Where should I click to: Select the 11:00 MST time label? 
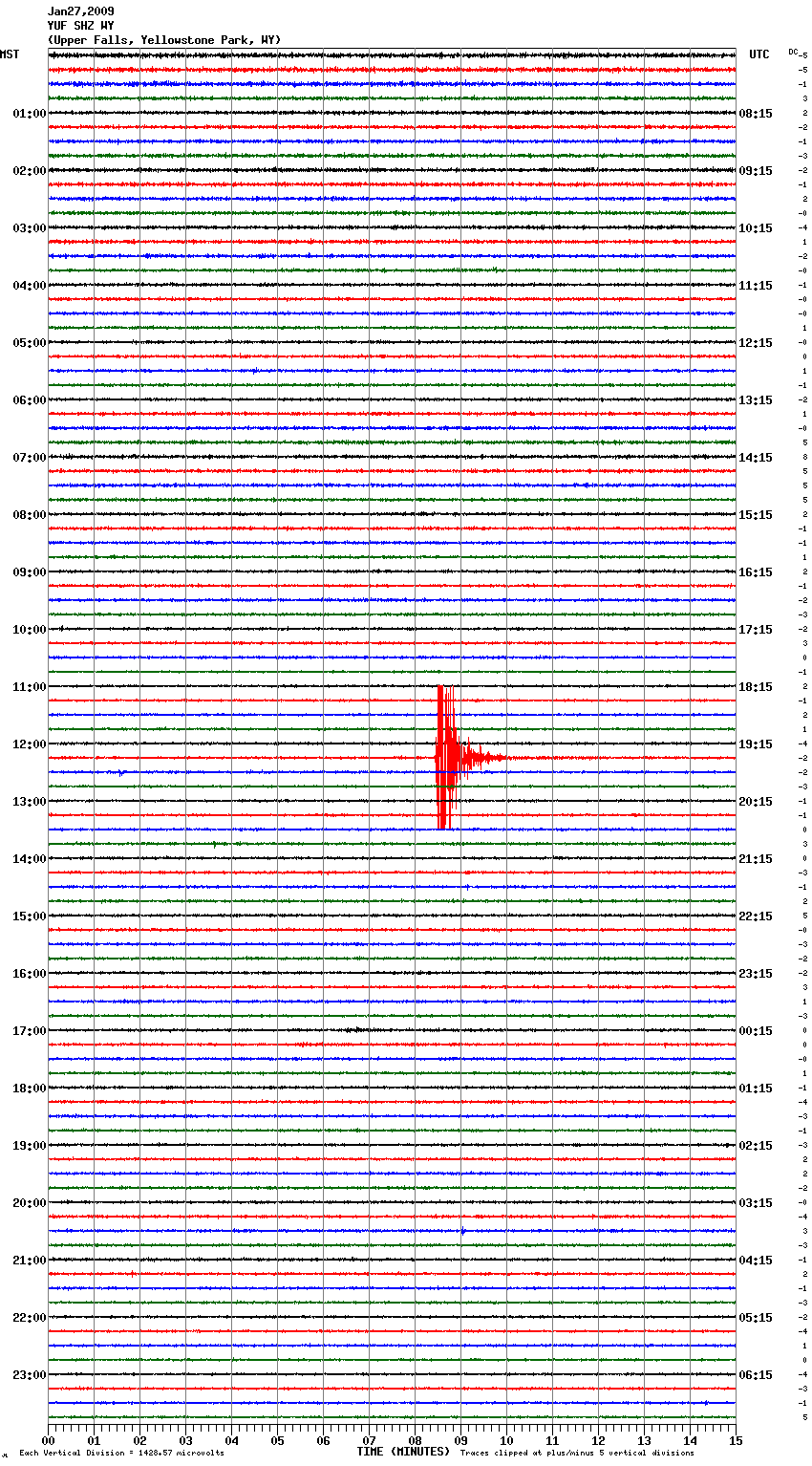[30, 687]
